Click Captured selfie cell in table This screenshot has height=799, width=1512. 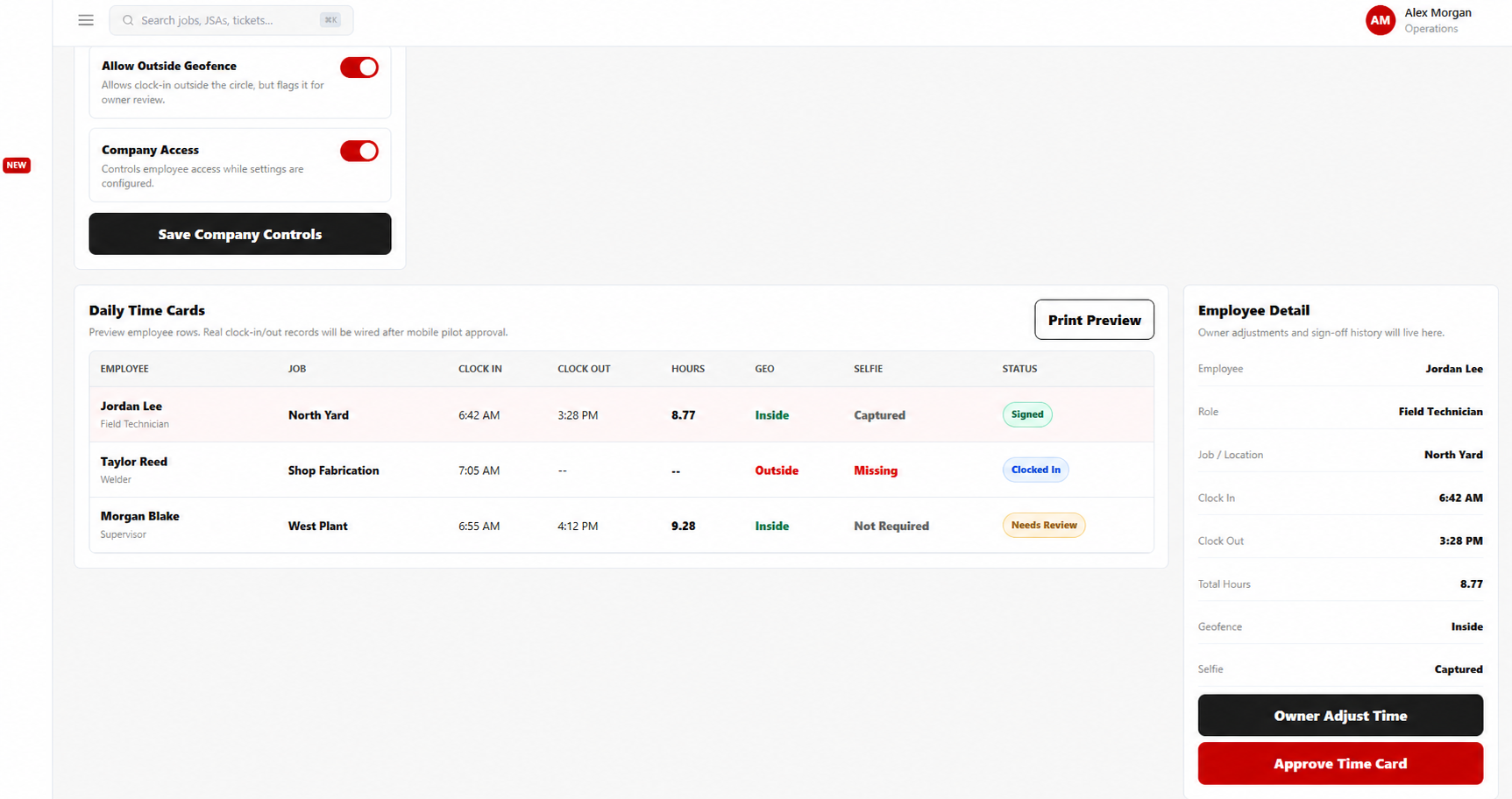point(879,415)
